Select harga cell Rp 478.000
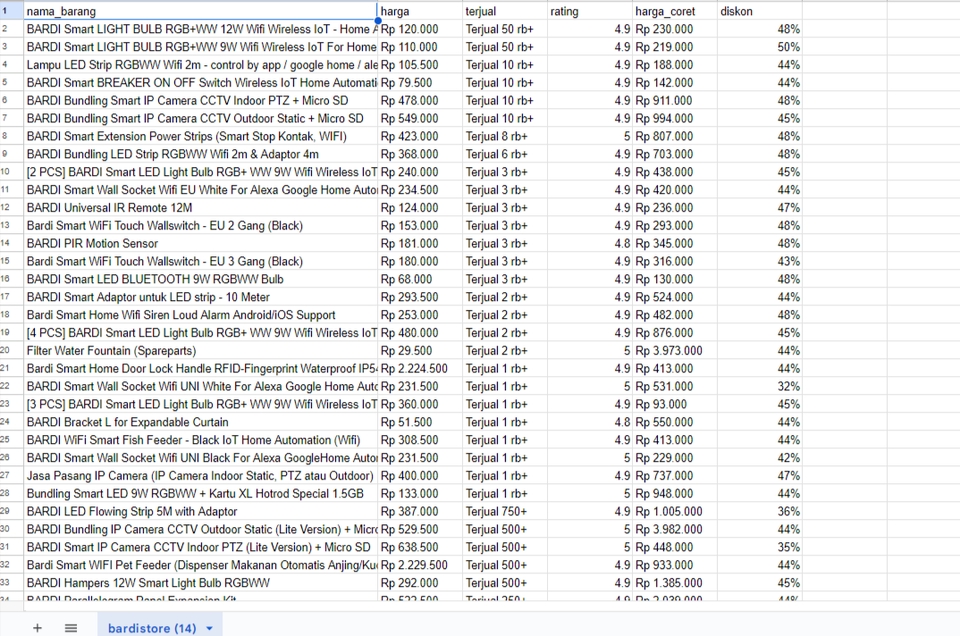Image resolution: width=960 pixels, height=636 pixels. (420, 100)
